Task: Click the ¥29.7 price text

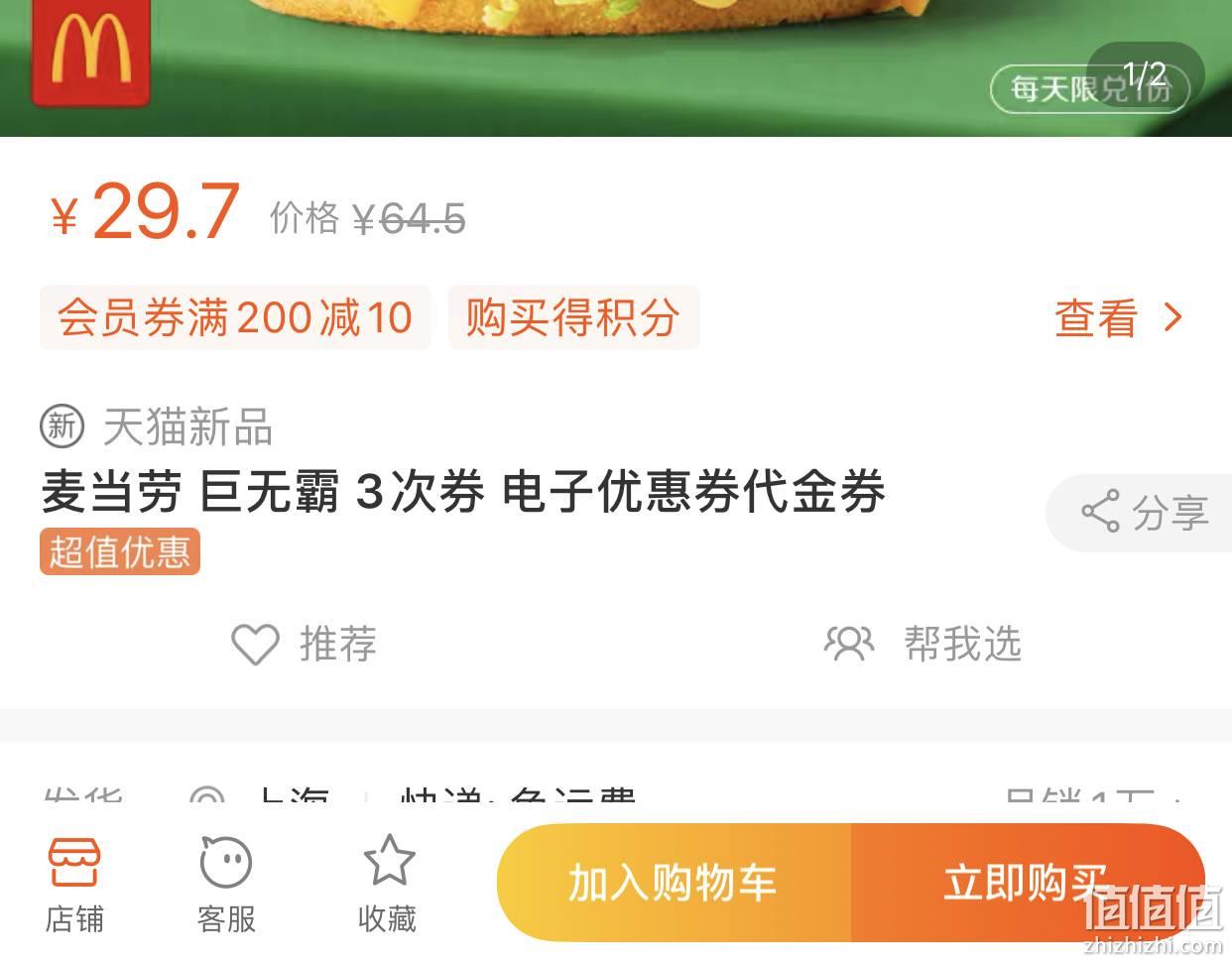Action: (x=145, y=211)
